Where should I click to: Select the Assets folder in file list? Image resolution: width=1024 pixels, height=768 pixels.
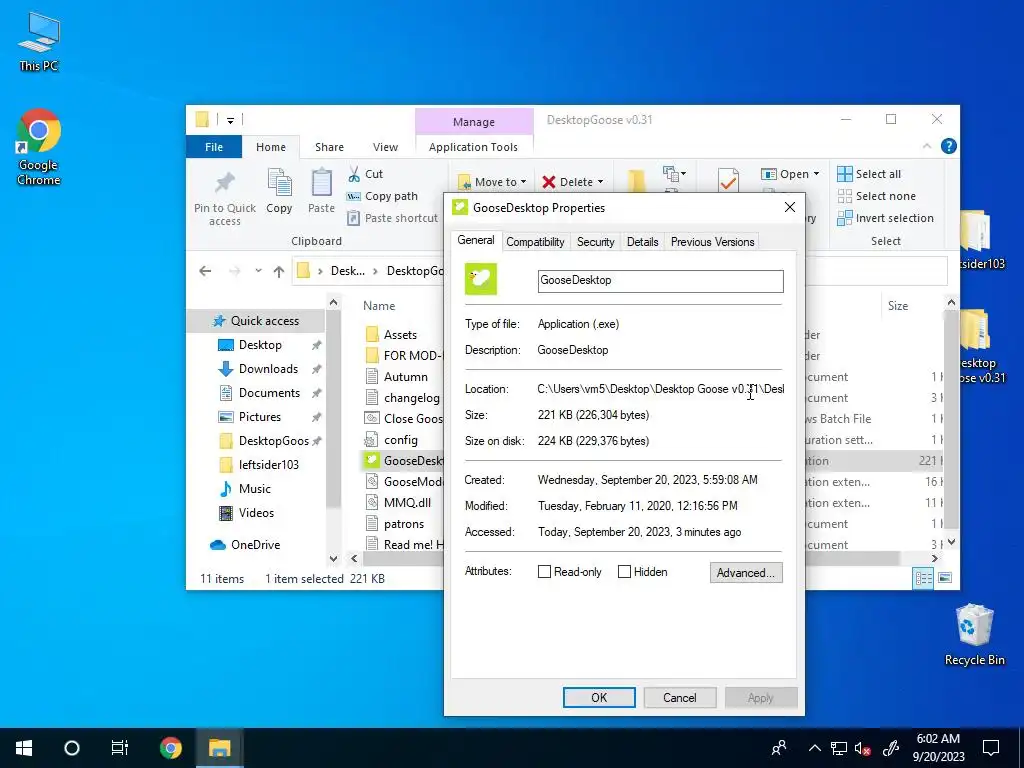(400, 334)
